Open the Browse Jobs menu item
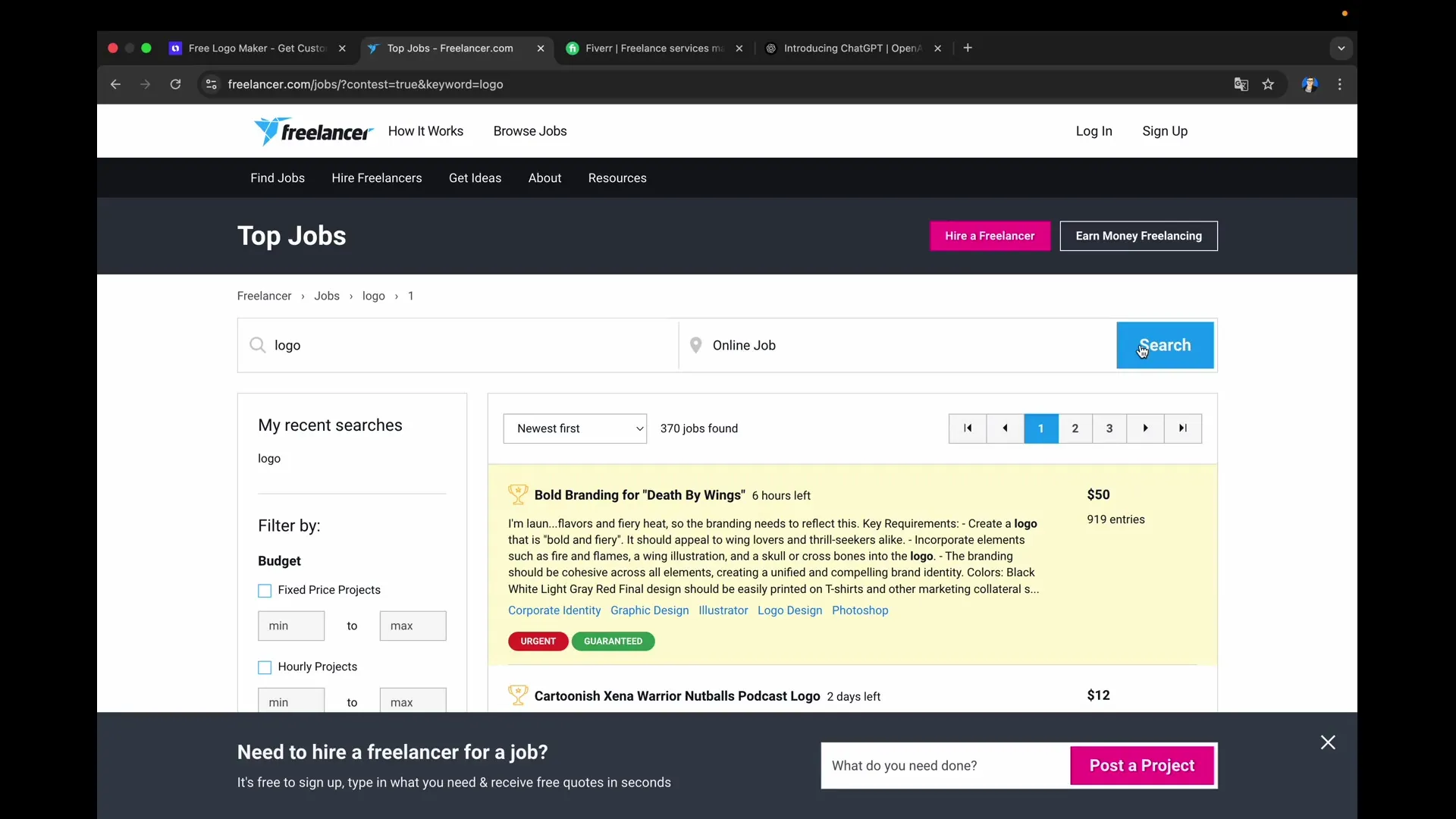1456x819 pixels. (x=530, y=131)
